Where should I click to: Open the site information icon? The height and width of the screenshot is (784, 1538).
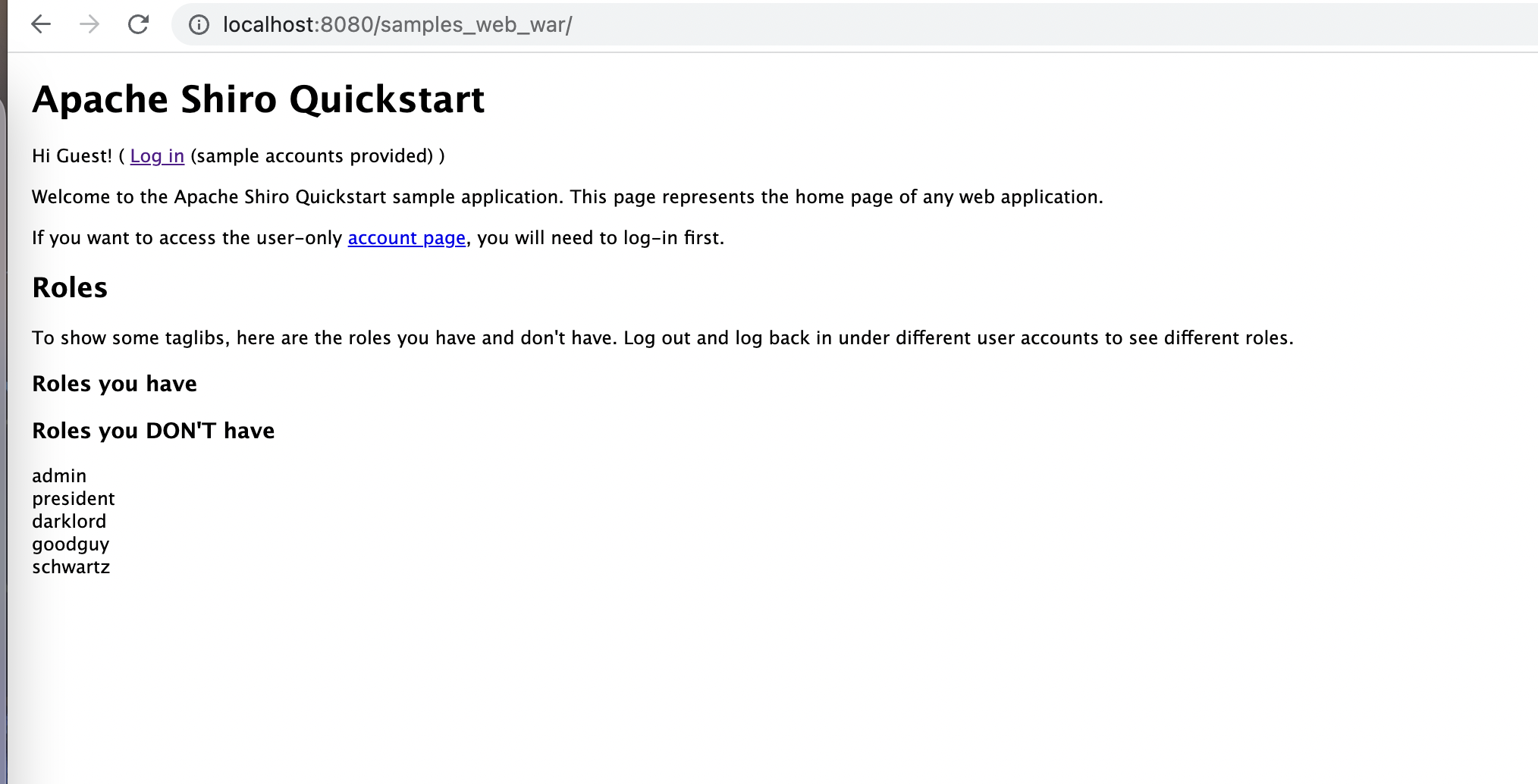point(199,25)
